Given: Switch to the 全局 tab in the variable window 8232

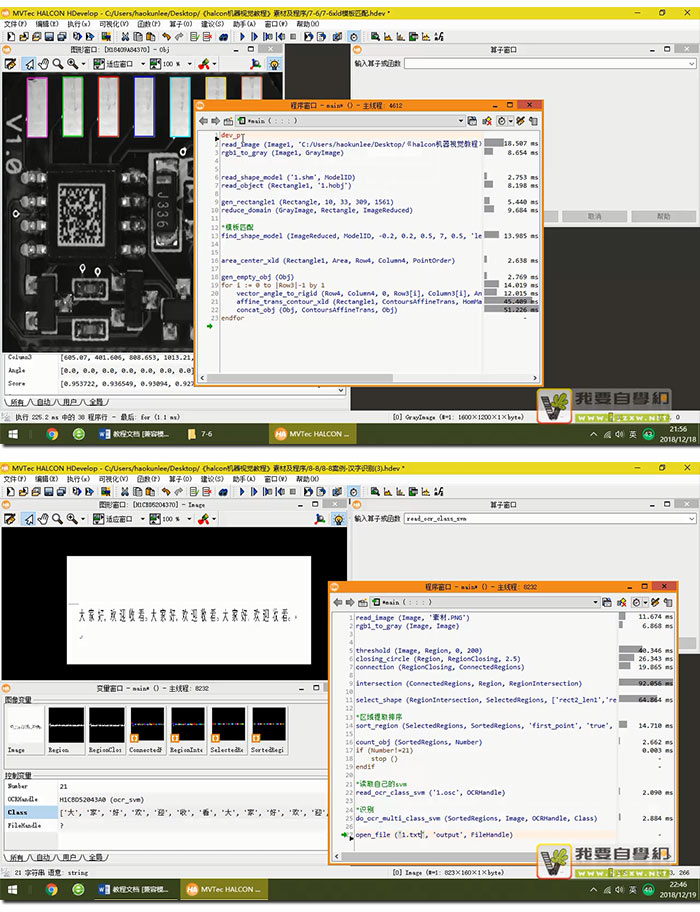Looking at the screenshot, I should (96, 857).
